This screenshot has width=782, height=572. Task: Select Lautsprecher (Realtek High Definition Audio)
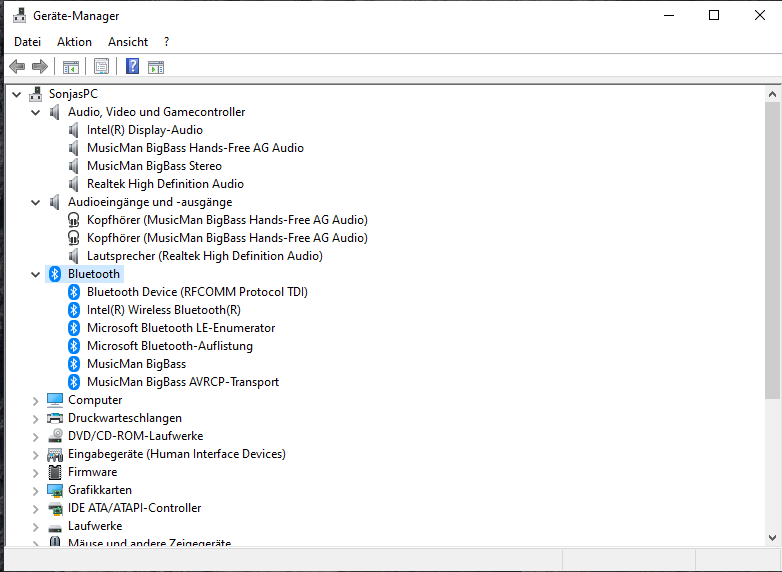coord(204,256)
